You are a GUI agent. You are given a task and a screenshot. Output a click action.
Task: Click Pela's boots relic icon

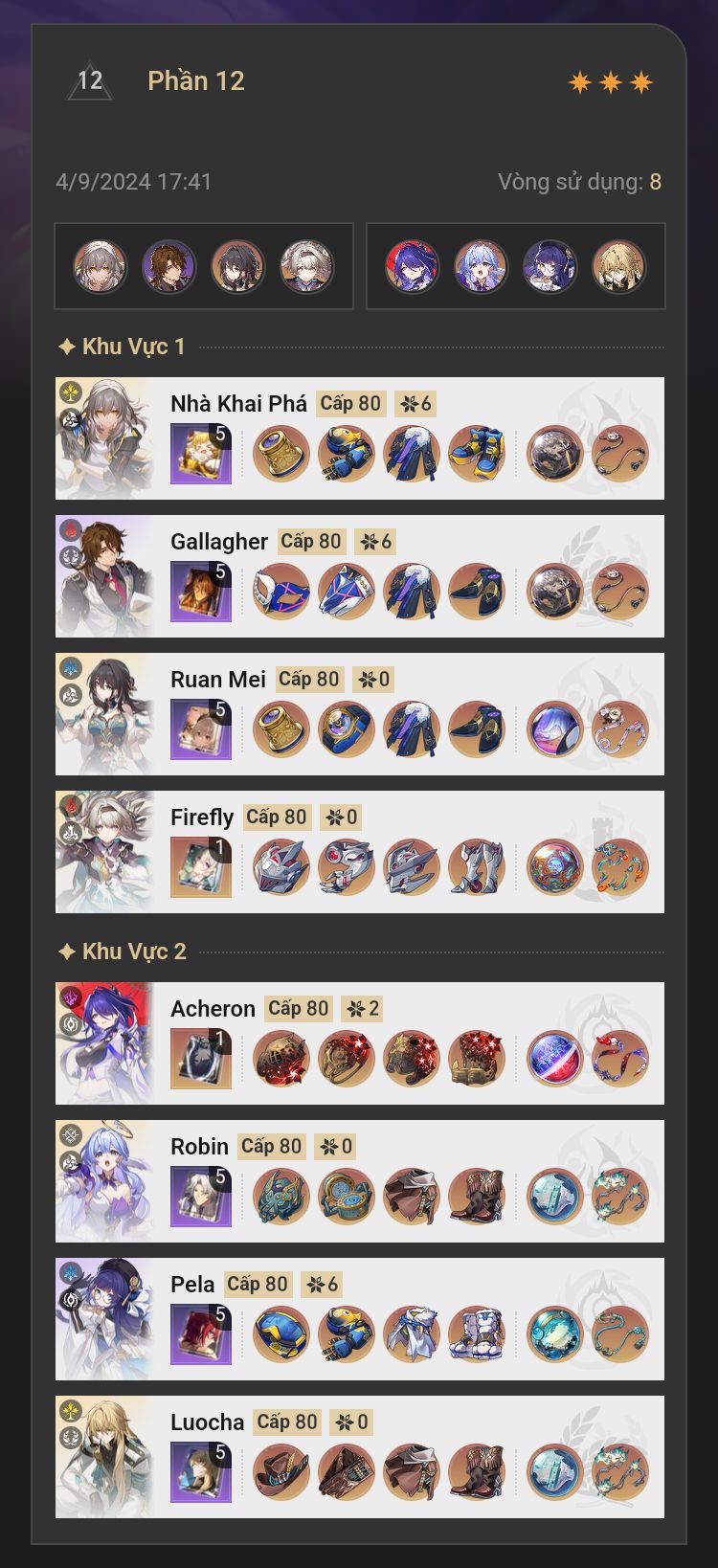[477, 1334]
